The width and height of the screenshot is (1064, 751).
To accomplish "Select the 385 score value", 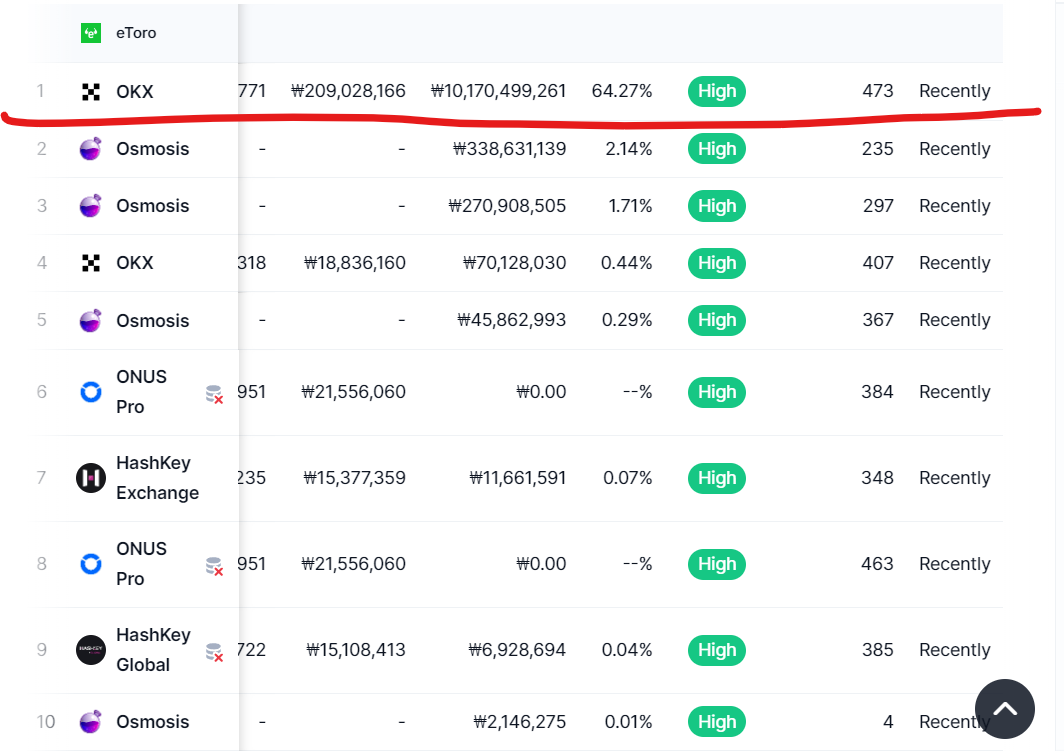I will (x=878, y=650).
